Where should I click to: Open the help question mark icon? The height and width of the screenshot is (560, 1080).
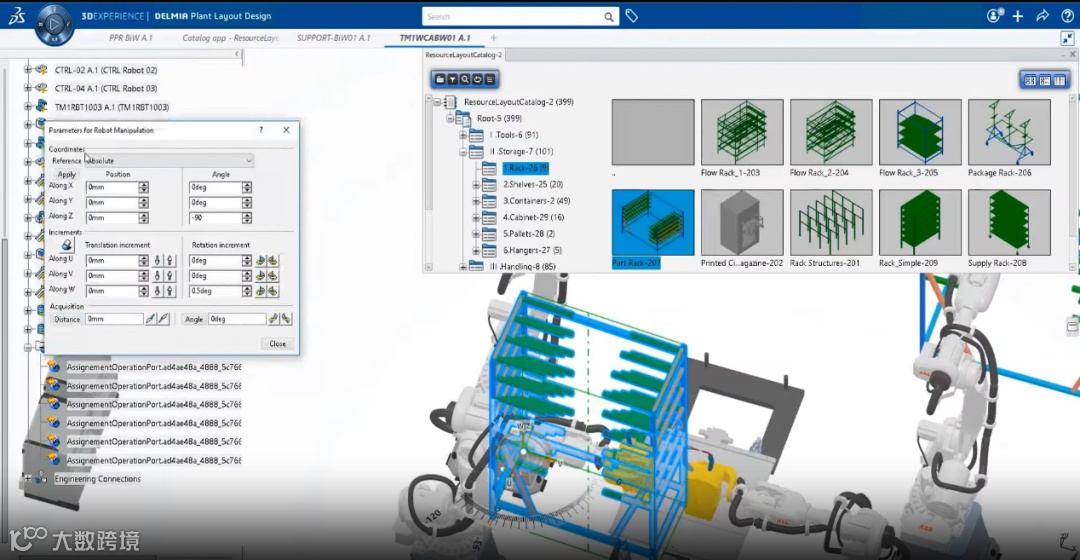click(x=1067, y=16)
